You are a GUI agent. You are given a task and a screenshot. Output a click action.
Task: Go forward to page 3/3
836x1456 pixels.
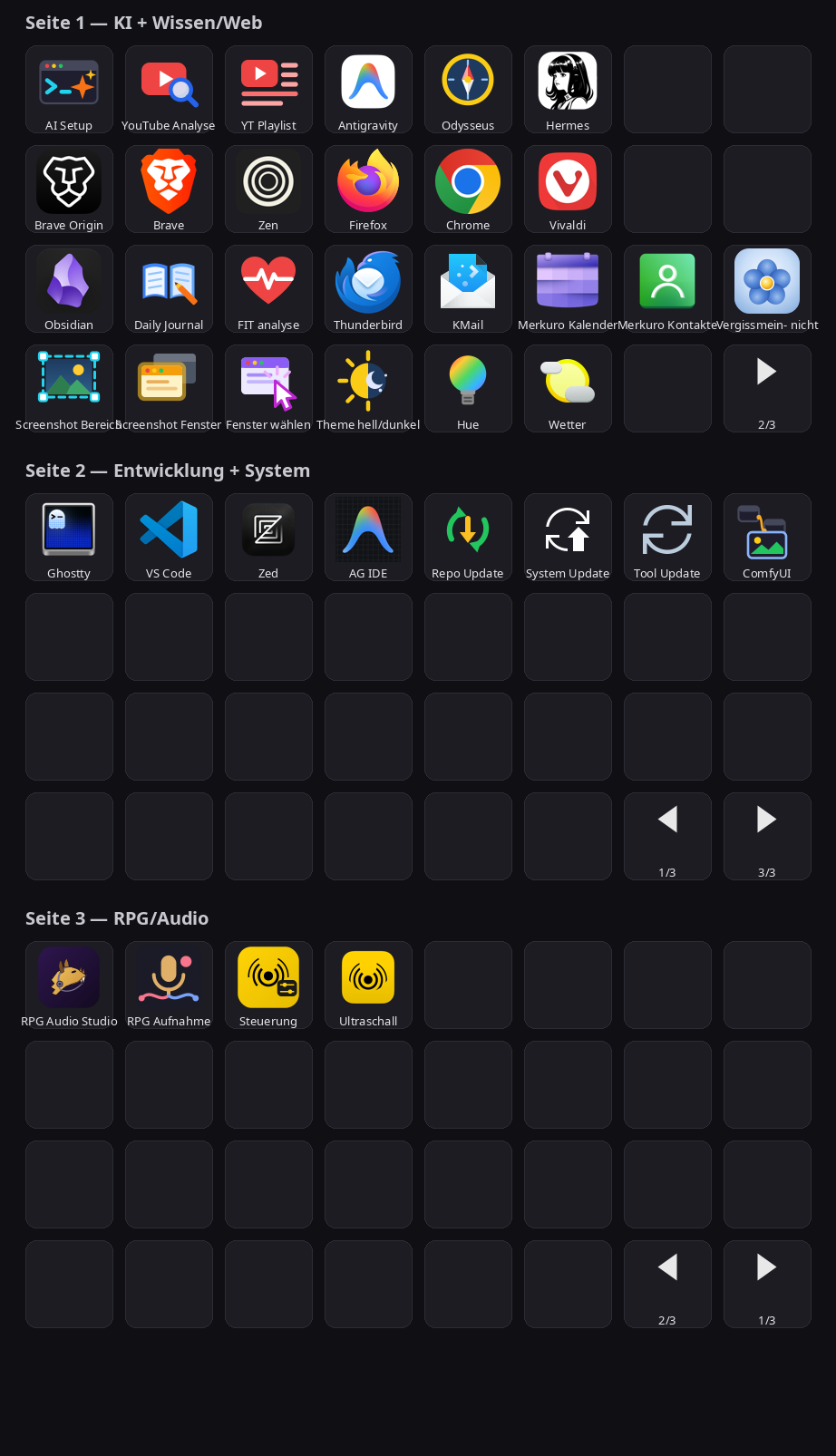coord(767,837)
